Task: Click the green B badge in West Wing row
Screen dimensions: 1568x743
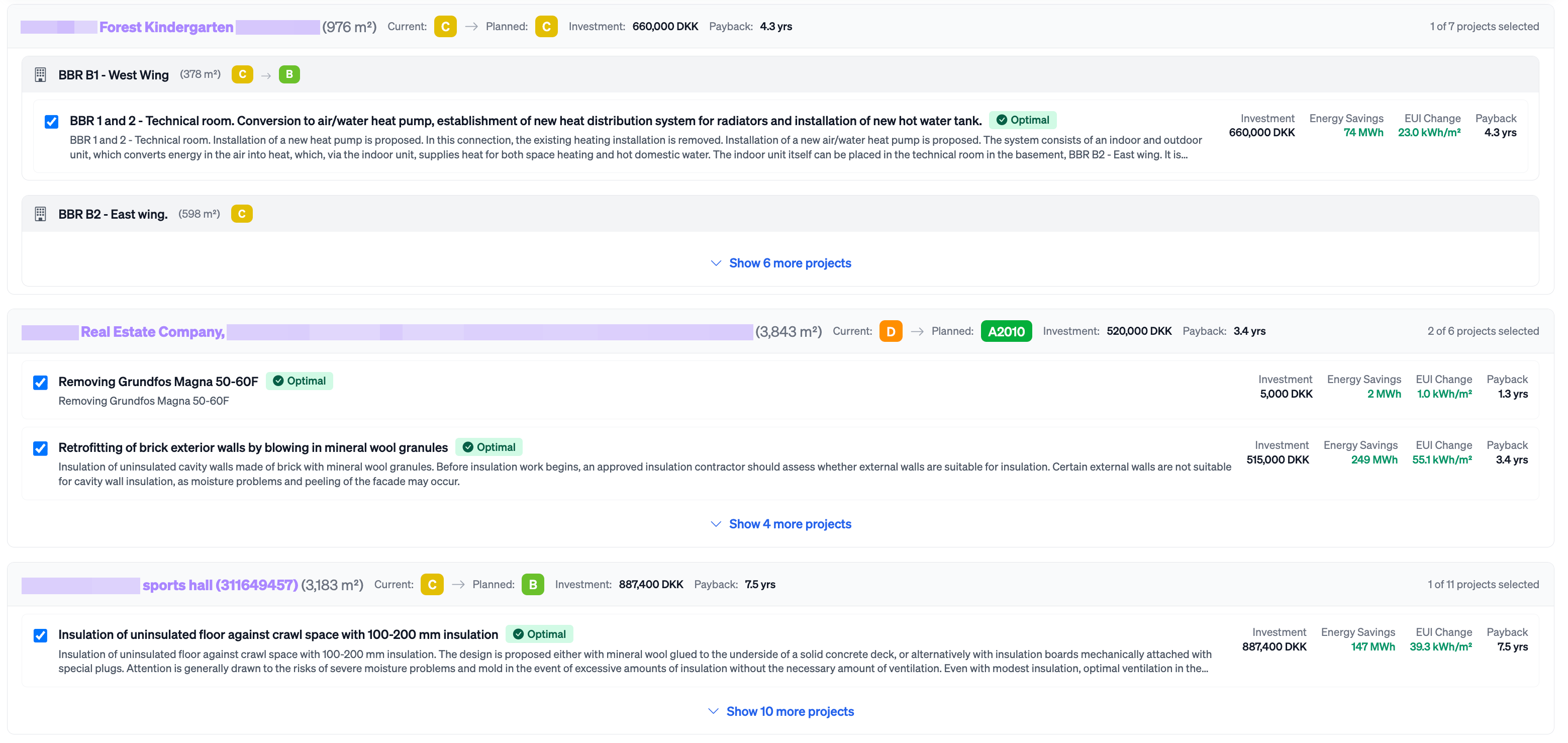Action: 289,74
